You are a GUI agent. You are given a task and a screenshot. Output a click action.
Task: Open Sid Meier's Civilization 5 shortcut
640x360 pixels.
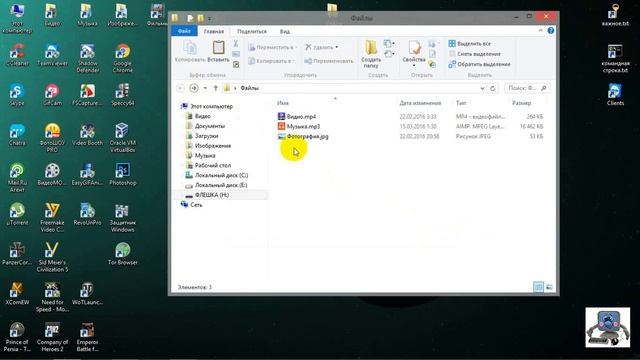point(52,257)
